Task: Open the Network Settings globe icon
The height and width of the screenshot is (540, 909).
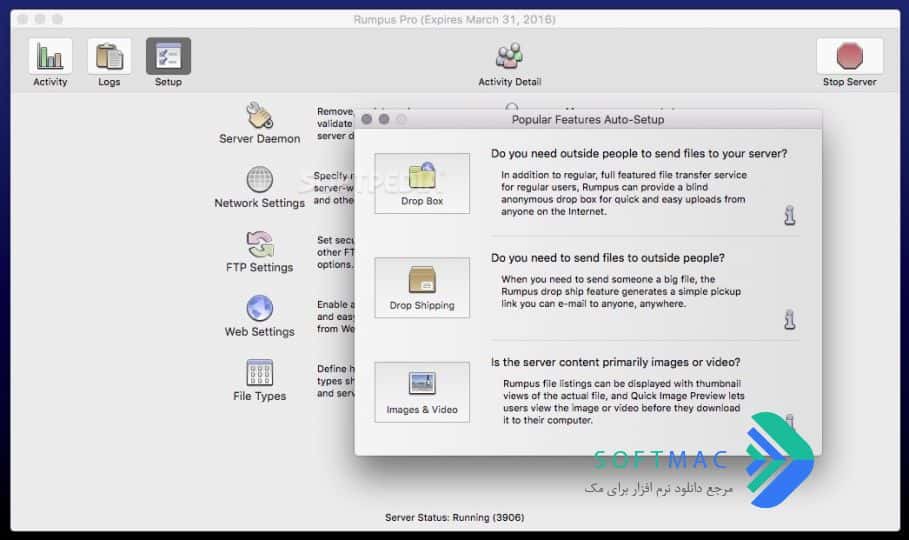Action: [x=260, y=179]
